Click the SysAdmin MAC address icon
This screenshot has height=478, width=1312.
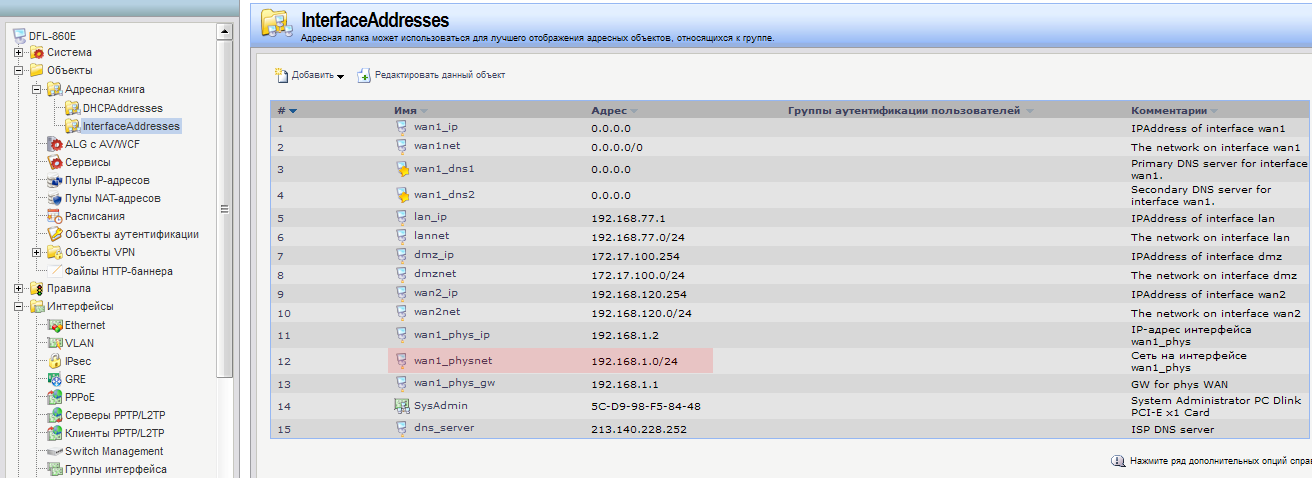tap(403, 406)
